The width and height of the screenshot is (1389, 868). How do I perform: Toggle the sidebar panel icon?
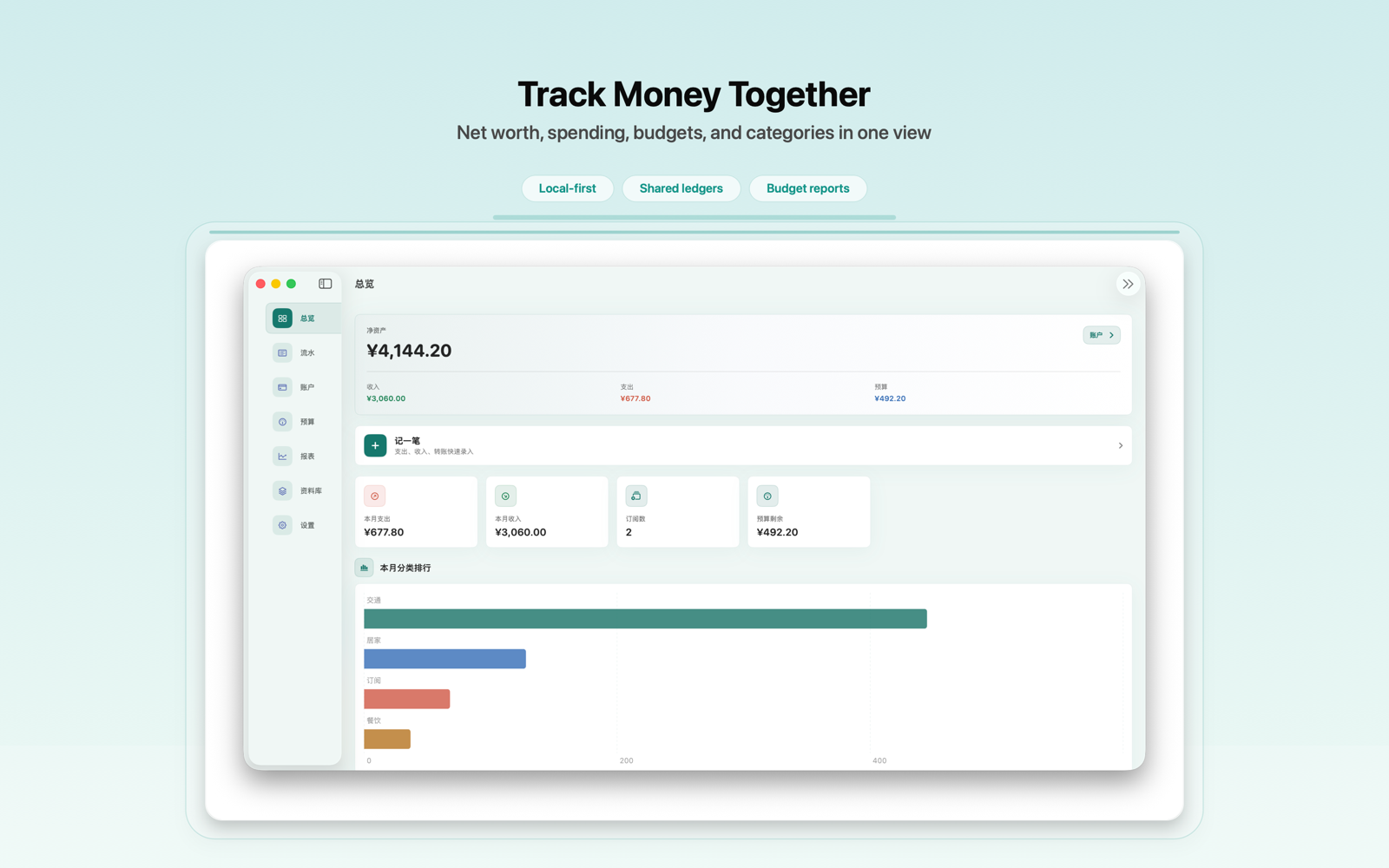click(x=326, y=284)
